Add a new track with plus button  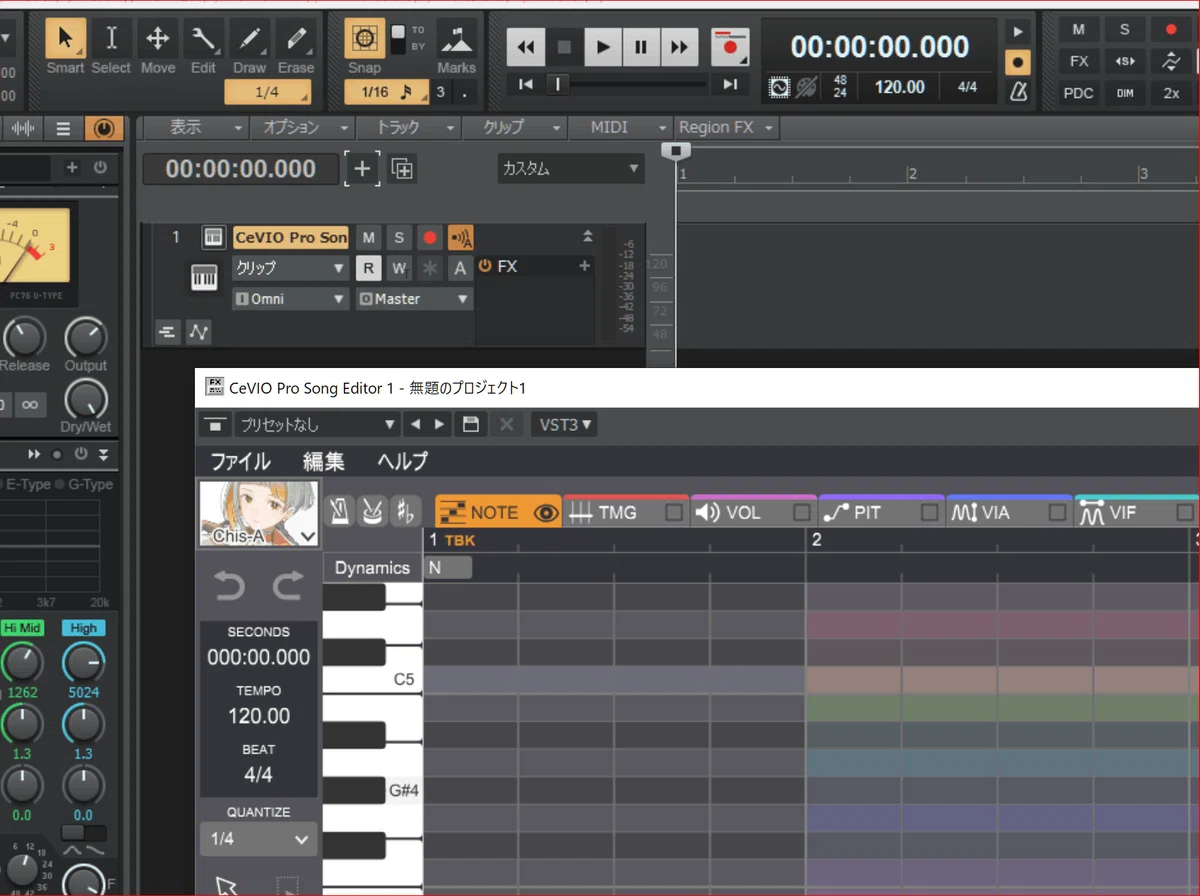362,169
